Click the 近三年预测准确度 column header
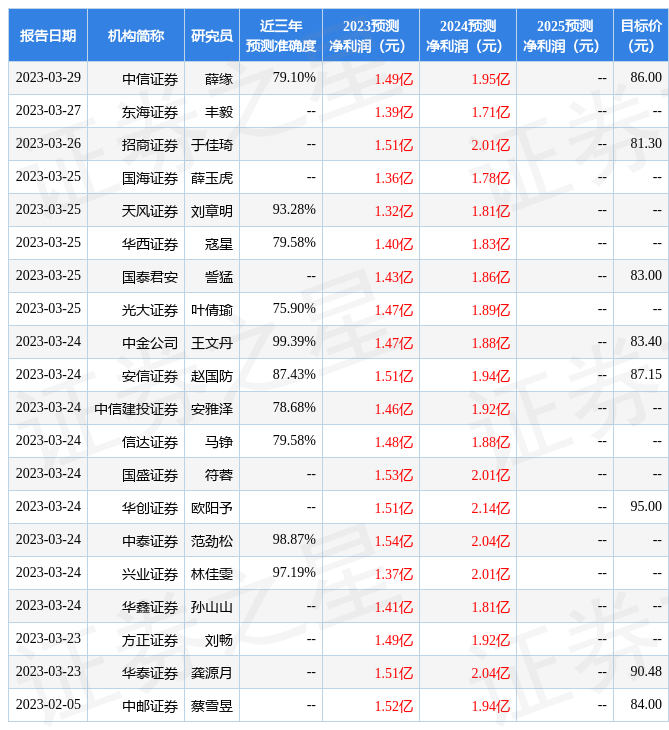The height and width of the screenshot is (730, 669). tap(281, 35)
